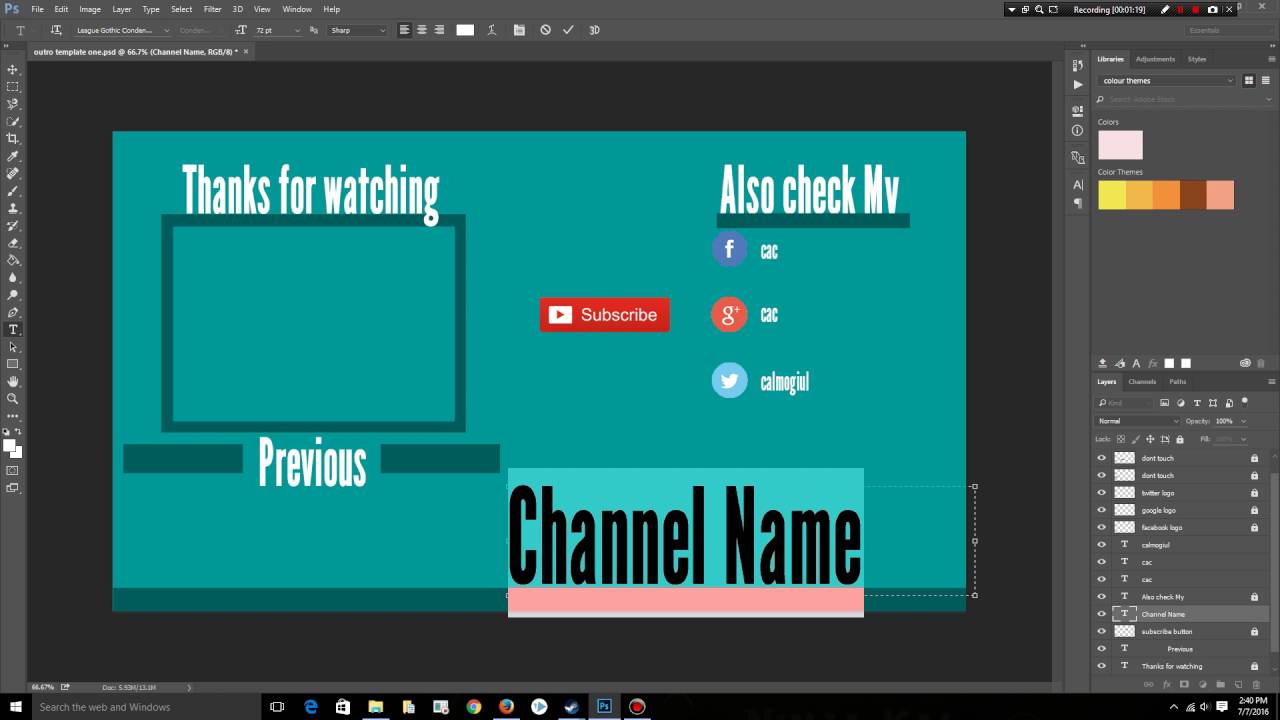Toggle text orientation icon
This screenshot has width=1280, height=720.
pyautogui.click(x=56, y=30)
